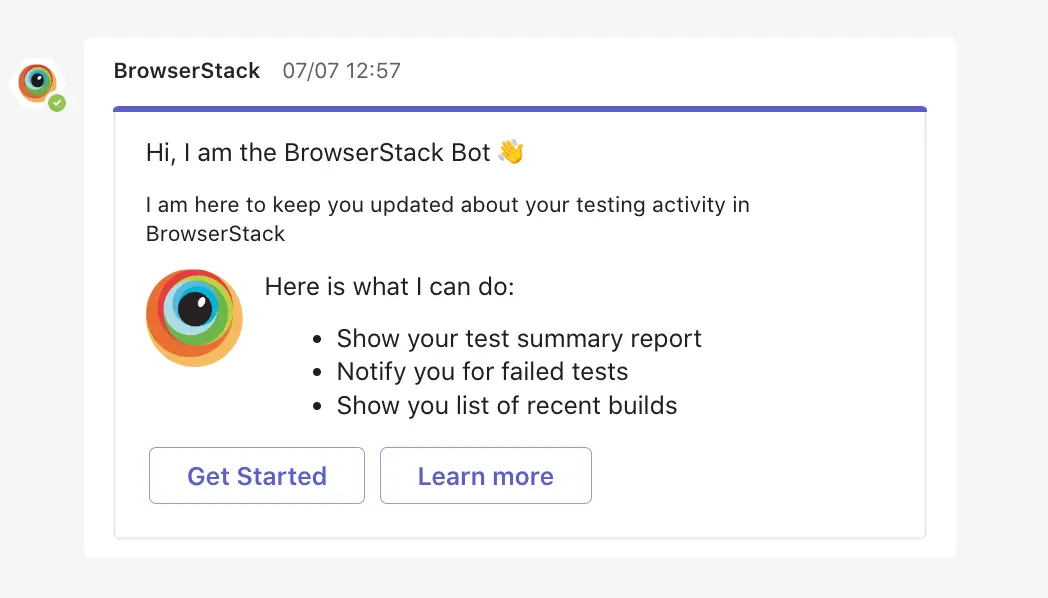
Task: Click the BrowserStack bot avatar beside the message
Action: coord(37,84)
